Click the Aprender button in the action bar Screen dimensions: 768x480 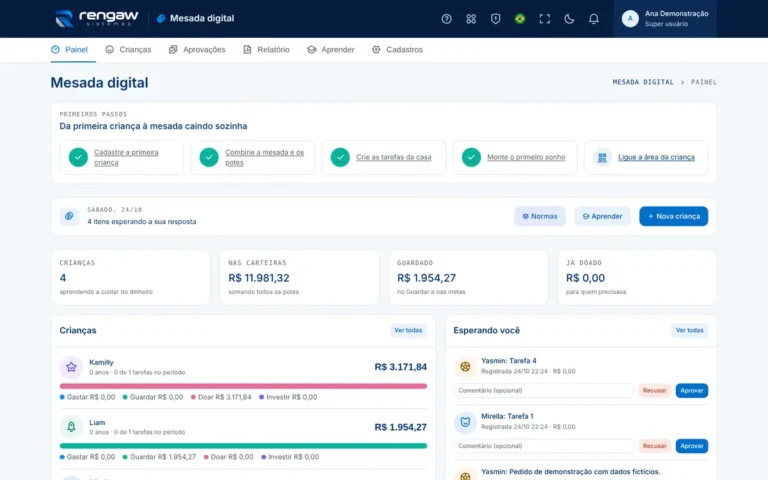tap(602, 216)
